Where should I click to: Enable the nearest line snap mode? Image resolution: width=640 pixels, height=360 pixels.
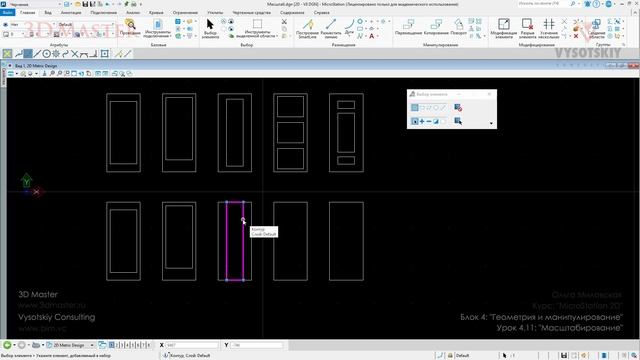pos(37,53)
